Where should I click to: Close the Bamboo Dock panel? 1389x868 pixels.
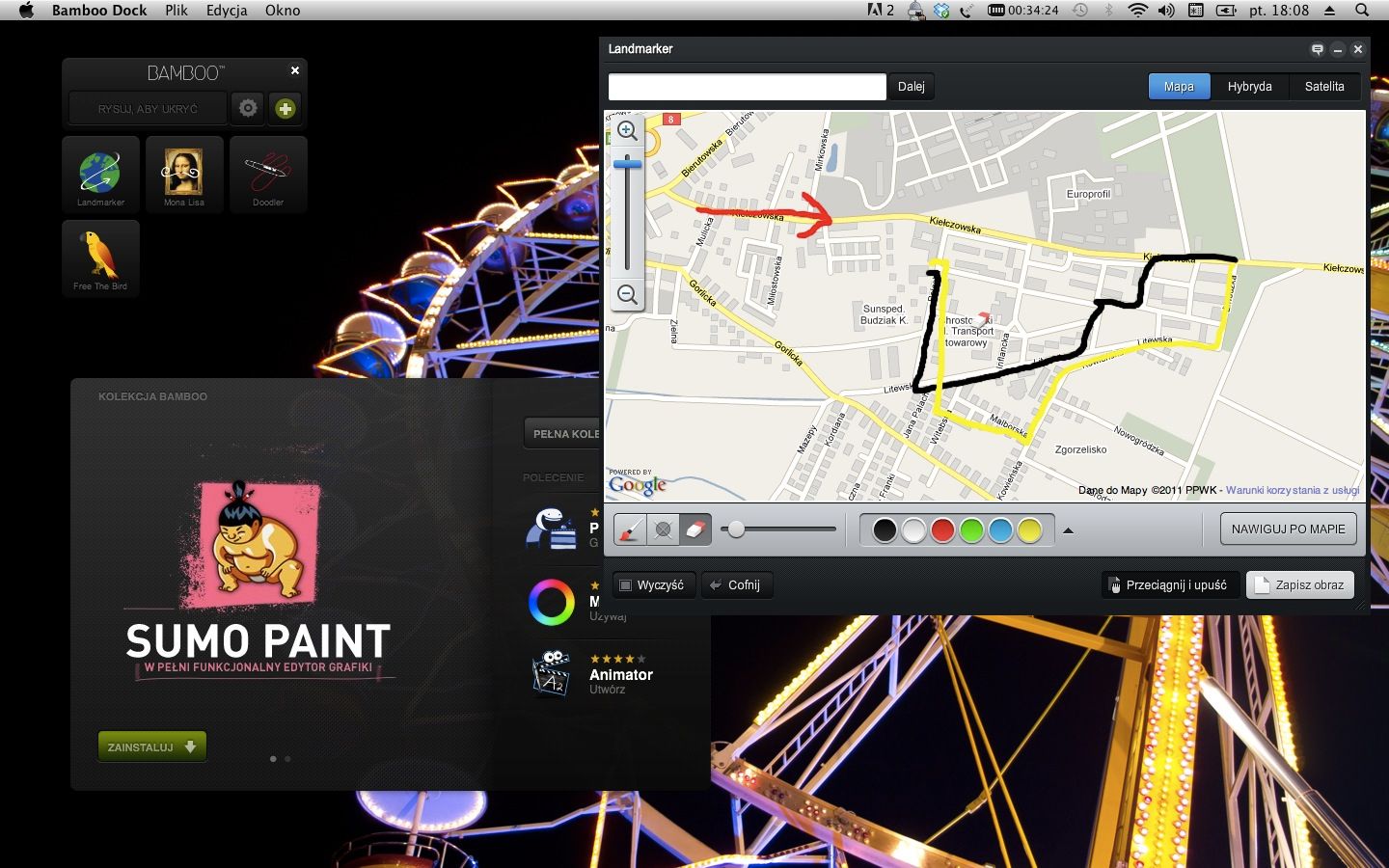point(295,70)
